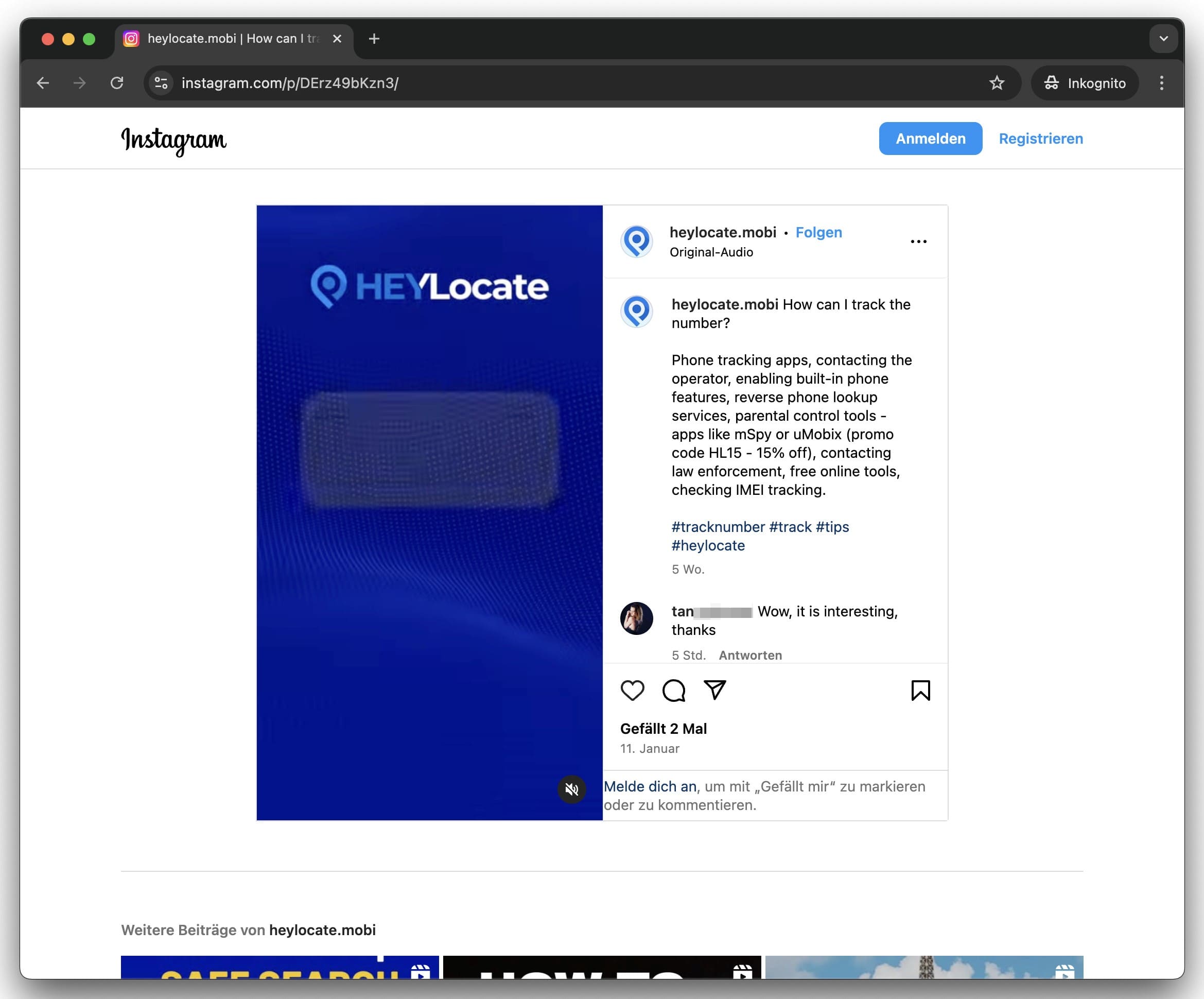1204x999 pixels.
Task: Click the 5 Std. comment timestamp
Action: pyautogui.click(x=689, y=655)
